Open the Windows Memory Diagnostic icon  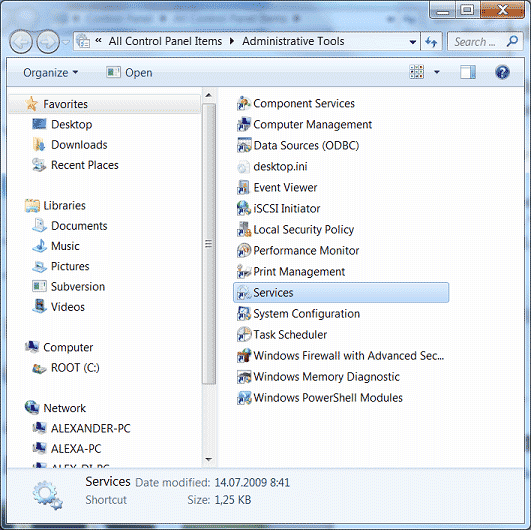tap(244, 376)
